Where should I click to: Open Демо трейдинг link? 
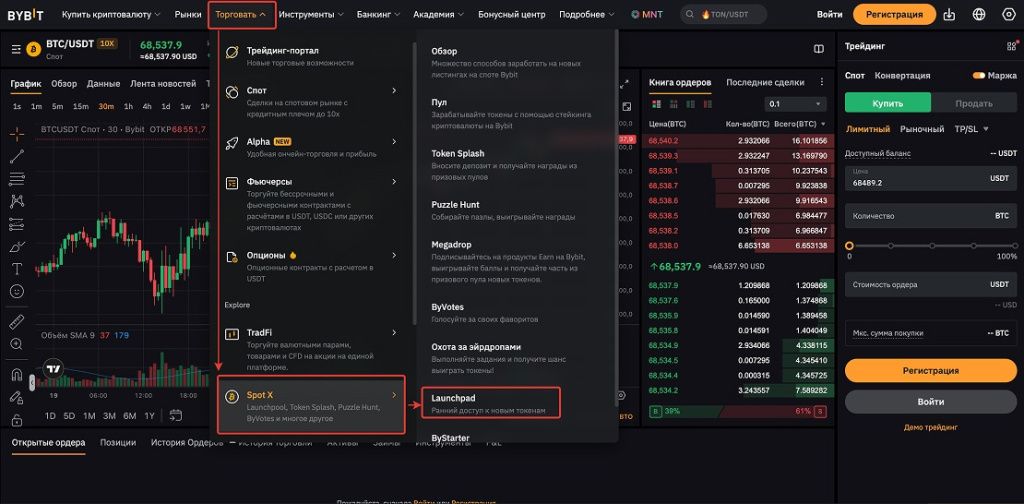931,428
